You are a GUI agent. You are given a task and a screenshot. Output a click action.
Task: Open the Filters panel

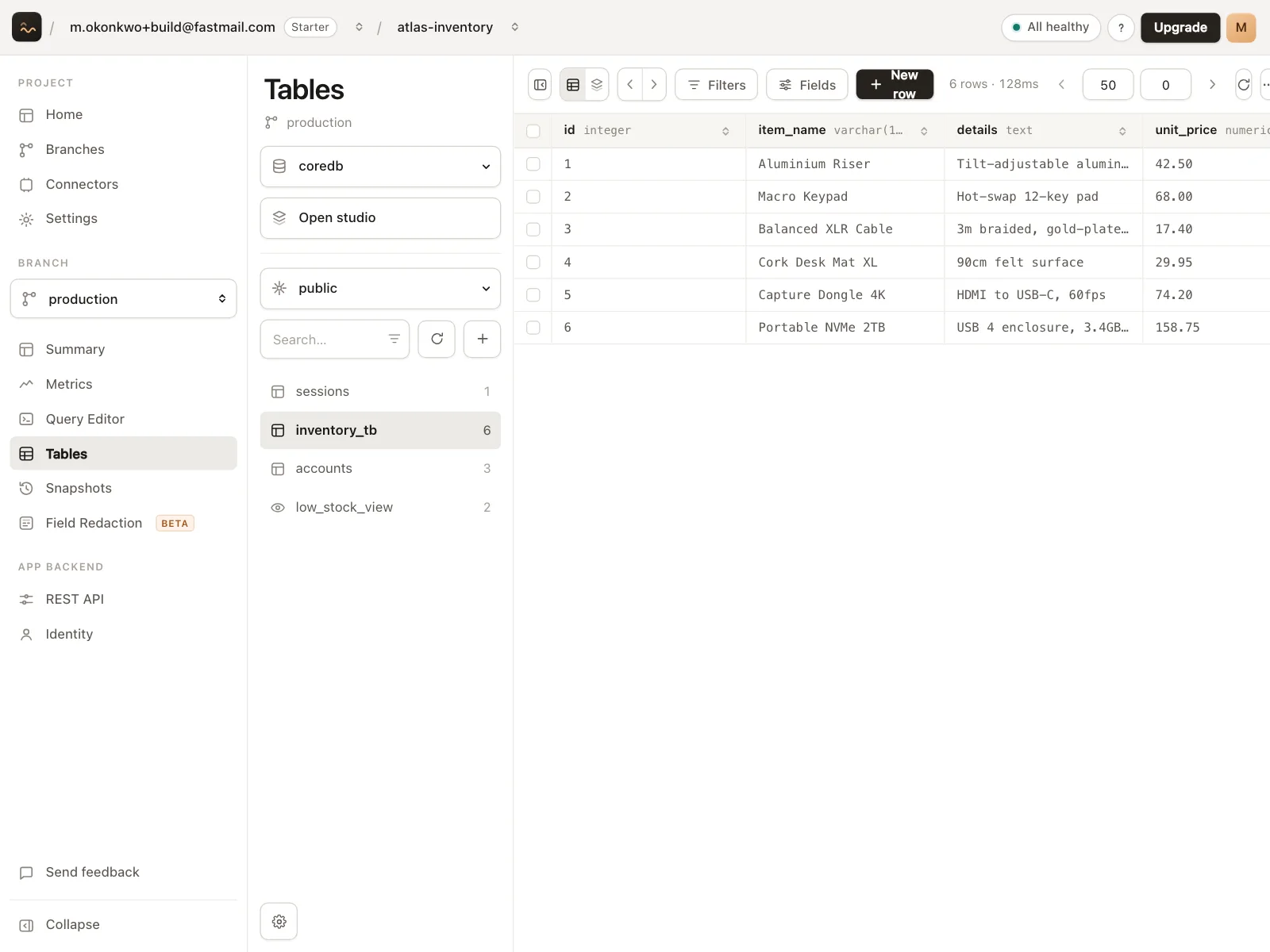coord(716,85)
